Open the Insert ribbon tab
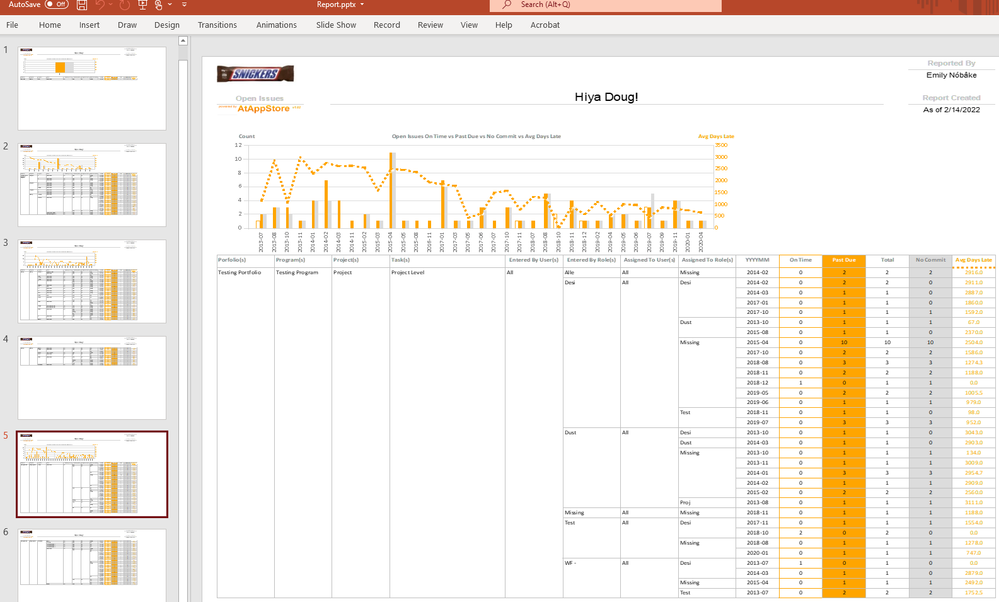The width and height of the screenshot is (999, 602). click(x=89, y=25)
